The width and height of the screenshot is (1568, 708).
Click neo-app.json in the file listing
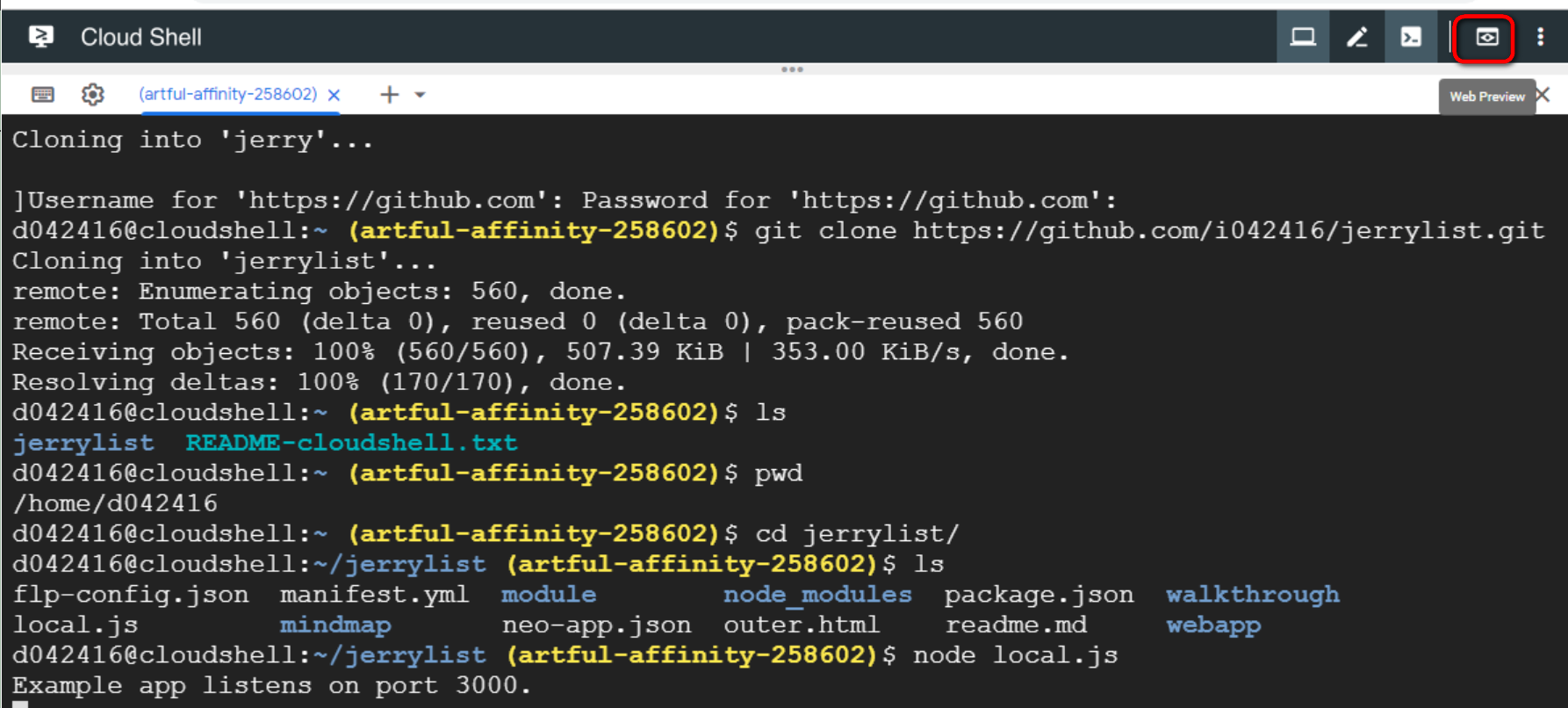tap(596, 625)
